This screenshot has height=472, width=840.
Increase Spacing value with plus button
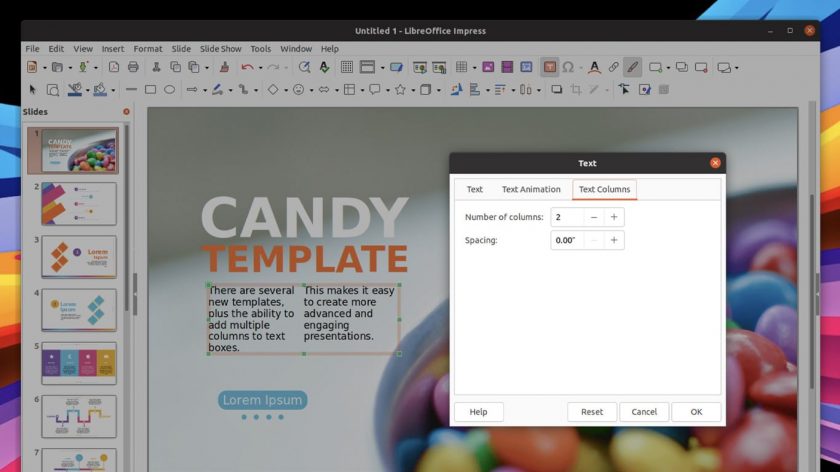[614, 240]
